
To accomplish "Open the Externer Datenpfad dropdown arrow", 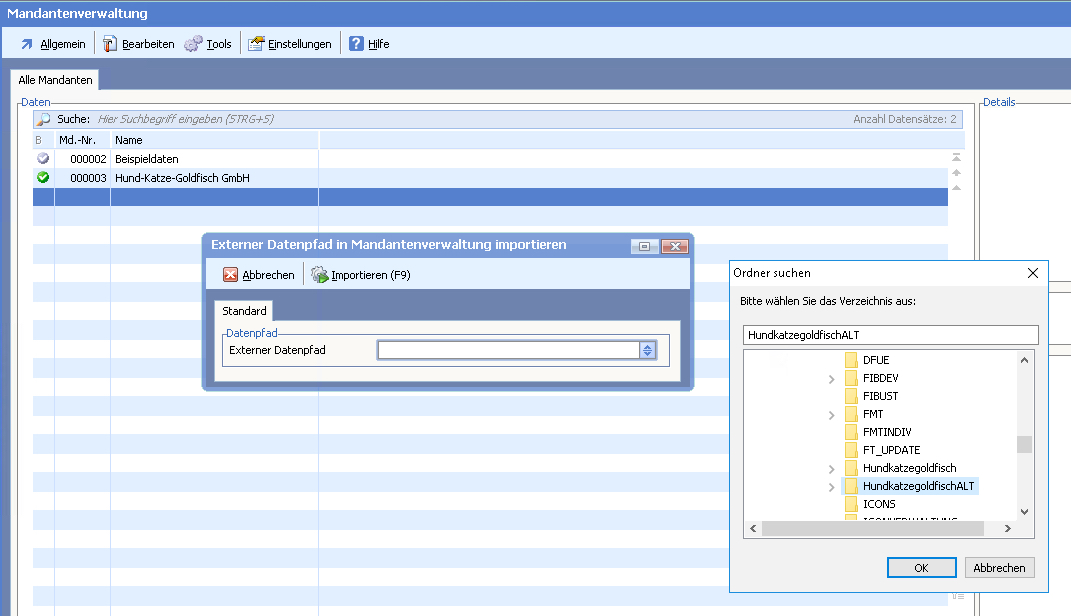I will click(647, 350).
